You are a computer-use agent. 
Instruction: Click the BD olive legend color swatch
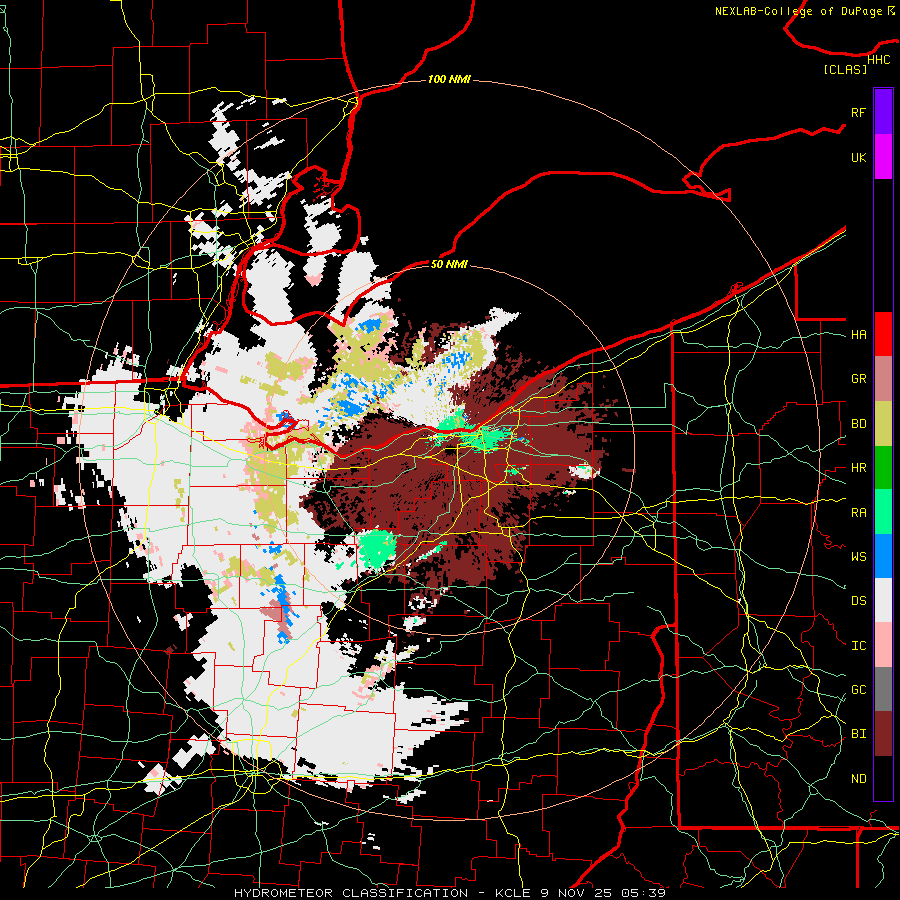(x=883, y=424)
